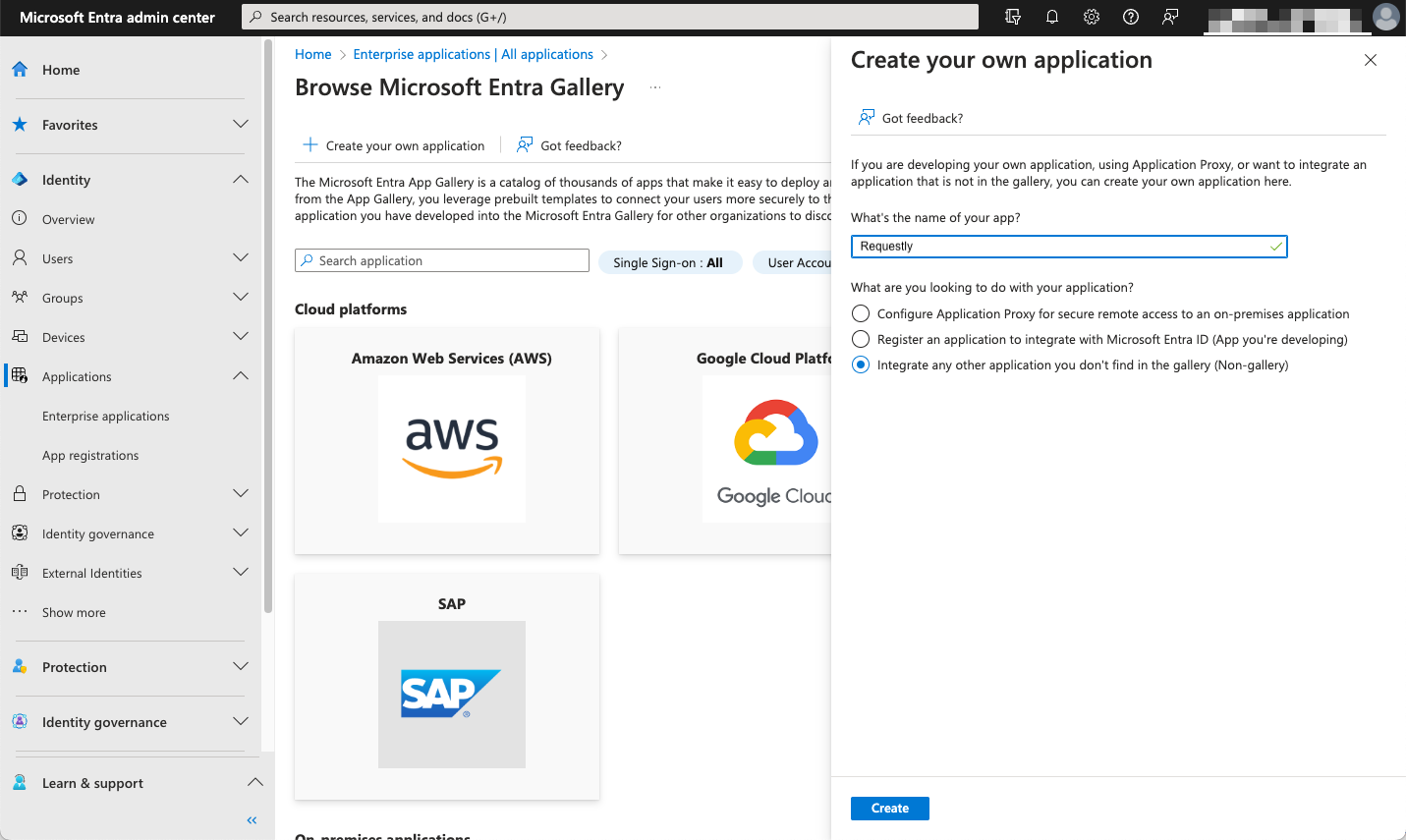The height and width of the screenshot is (840, 1406).
Task: Click the app name field containing Requestly
Action: coord(1069,246)
